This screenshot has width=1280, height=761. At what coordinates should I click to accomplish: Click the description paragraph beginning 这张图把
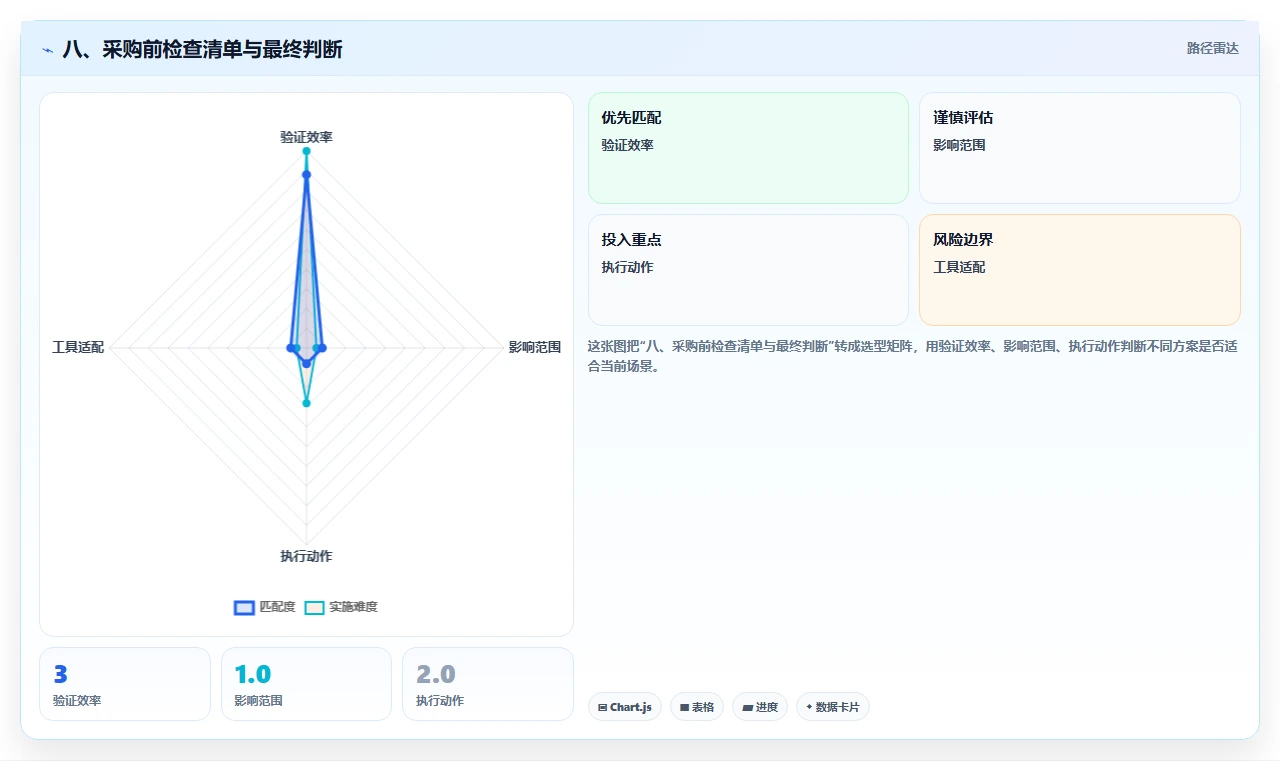tap(913, 356)
